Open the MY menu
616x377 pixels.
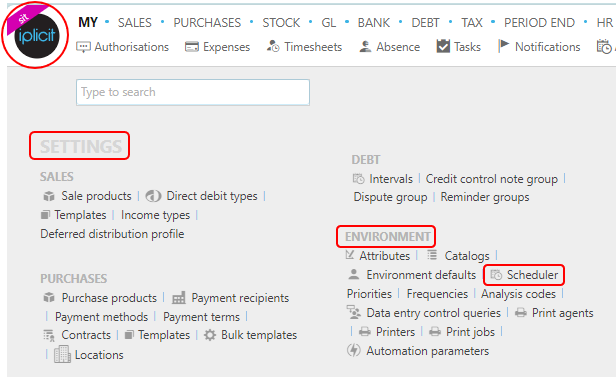point(88,22)
